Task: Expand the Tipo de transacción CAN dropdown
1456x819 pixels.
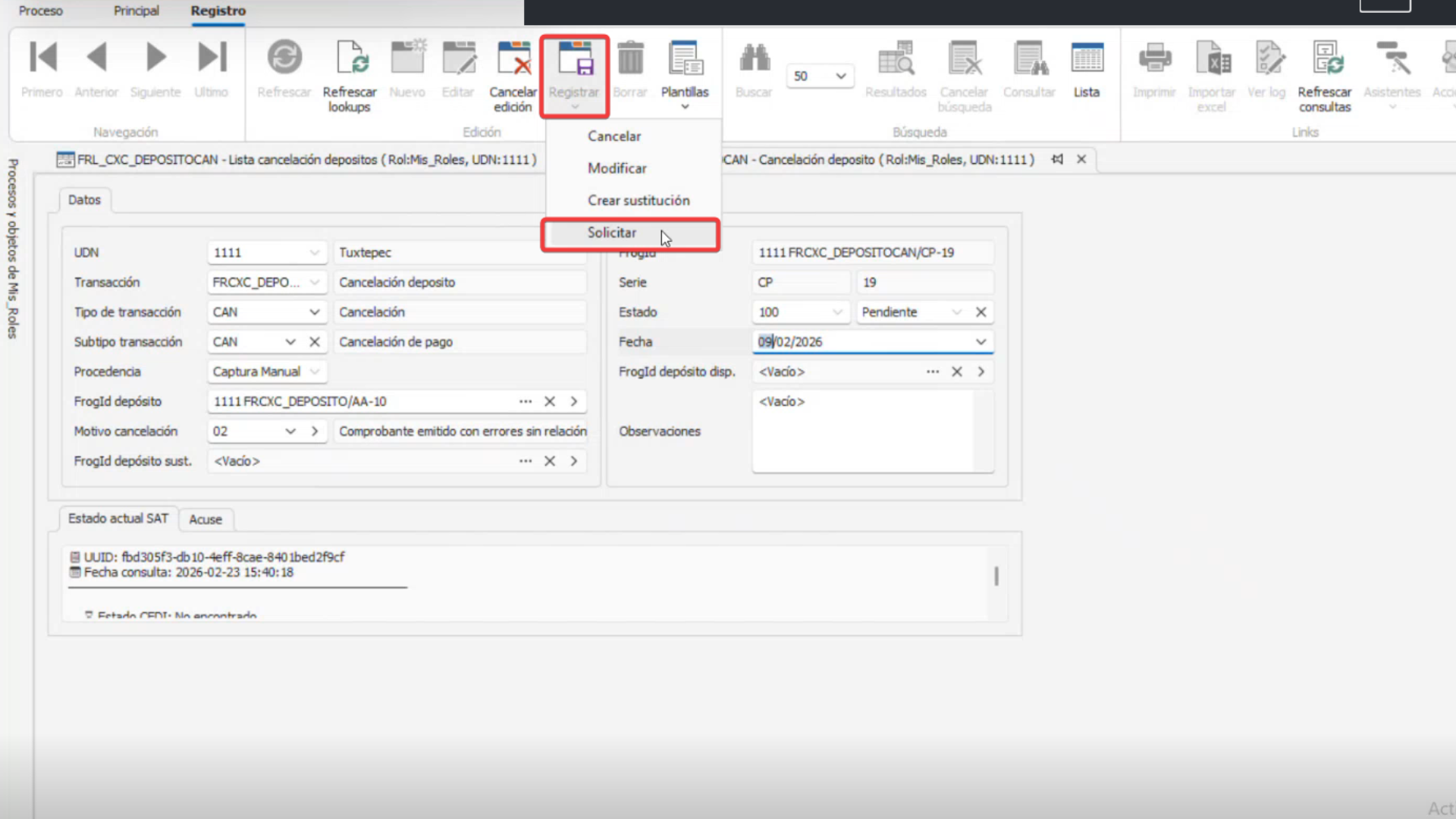Action: point(314,312)
